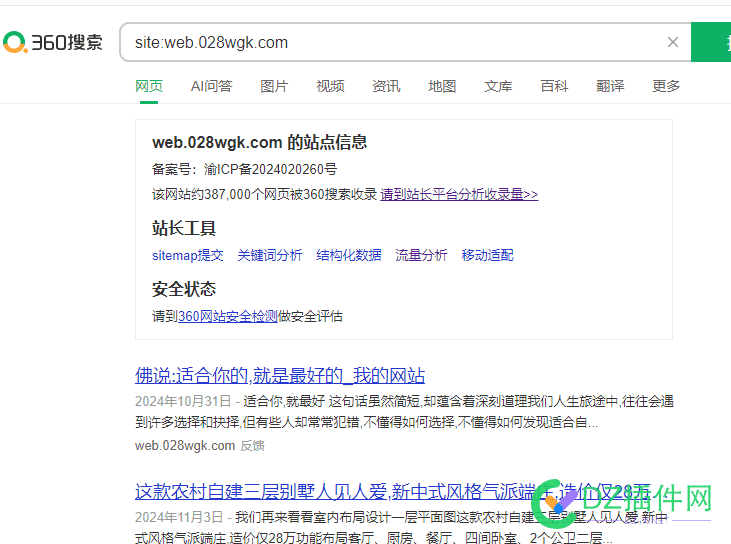
Task: Go to the 视频 tab
Action: [x=330, y=86]
